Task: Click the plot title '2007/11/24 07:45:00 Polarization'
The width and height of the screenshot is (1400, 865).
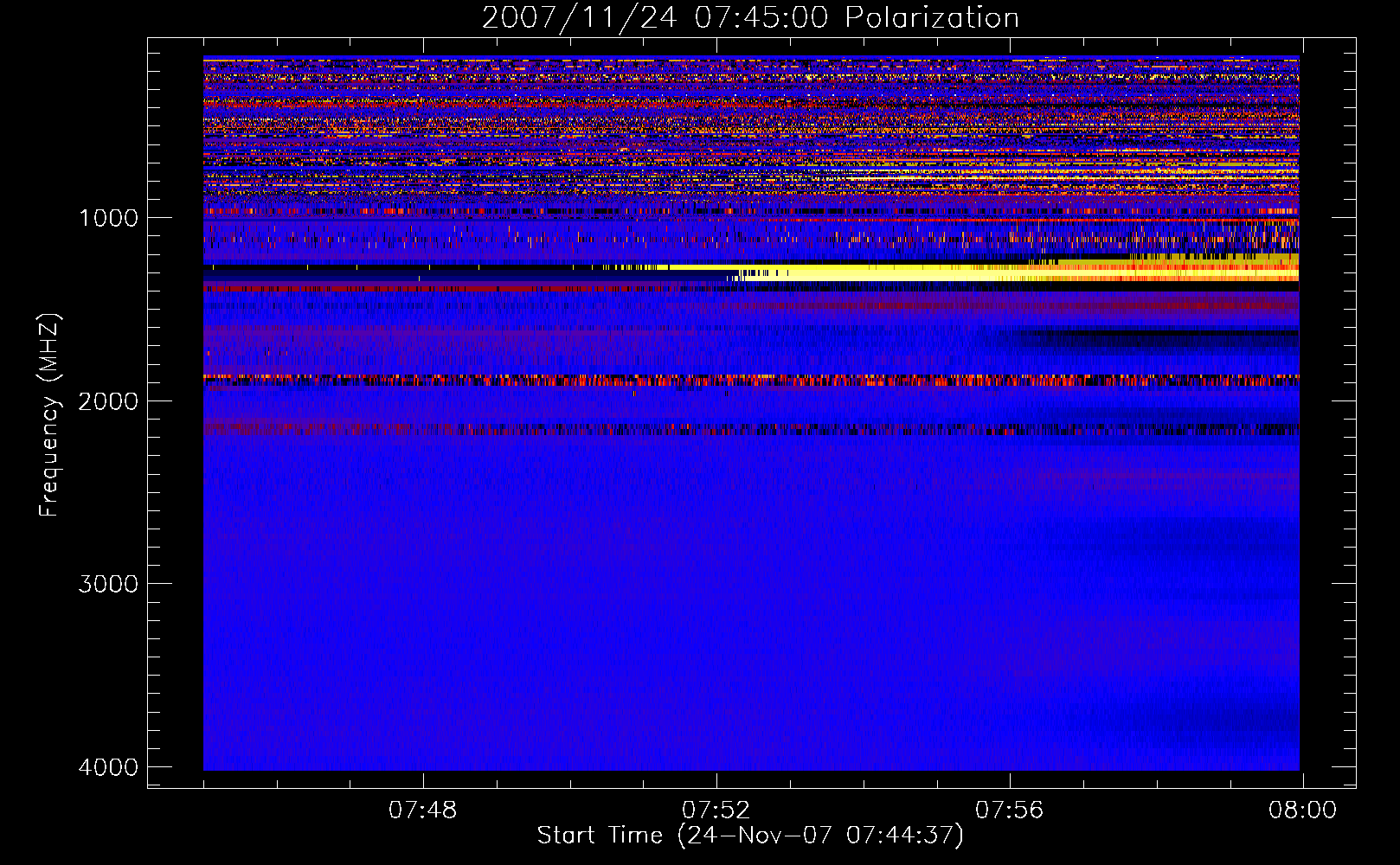Action: [x=750, y=18]
